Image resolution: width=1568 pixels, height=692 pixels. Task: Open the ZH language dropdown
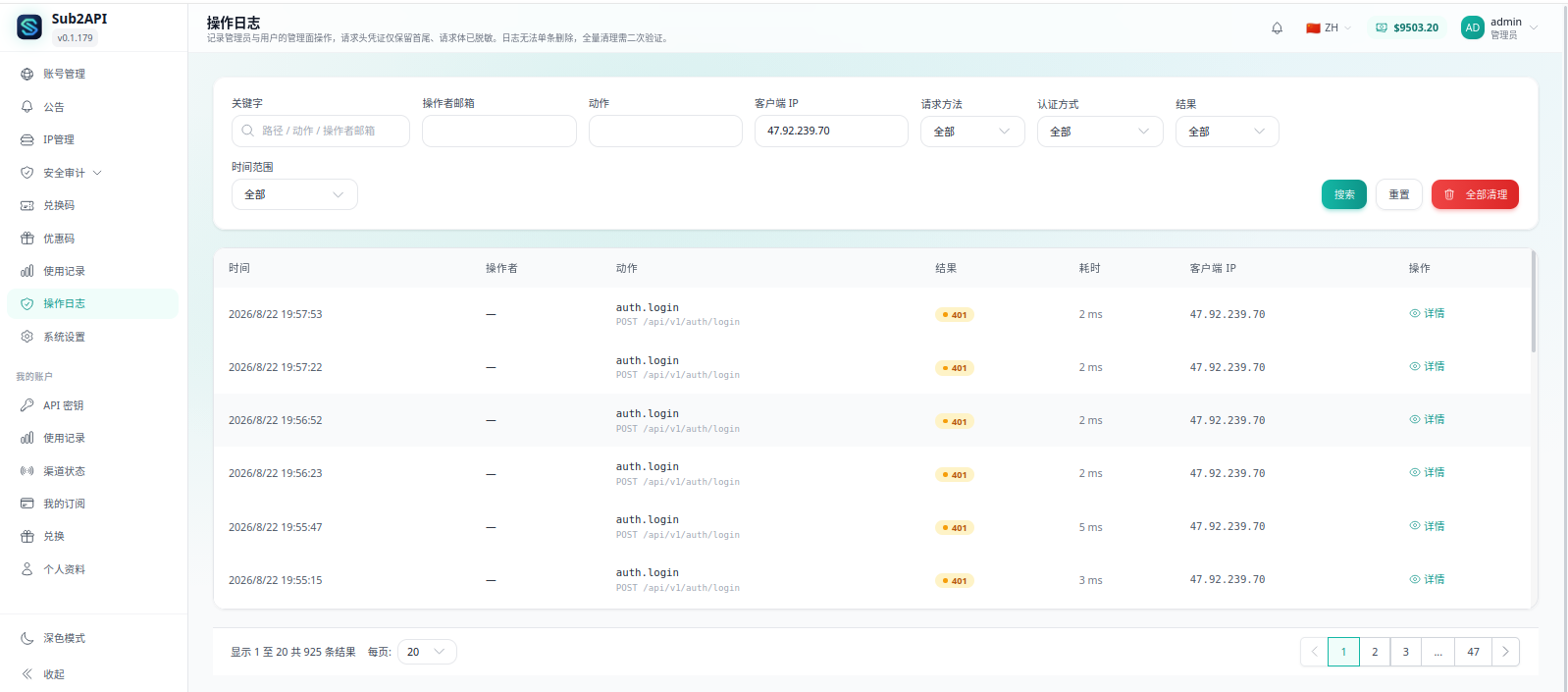[x=1330, y=27]
